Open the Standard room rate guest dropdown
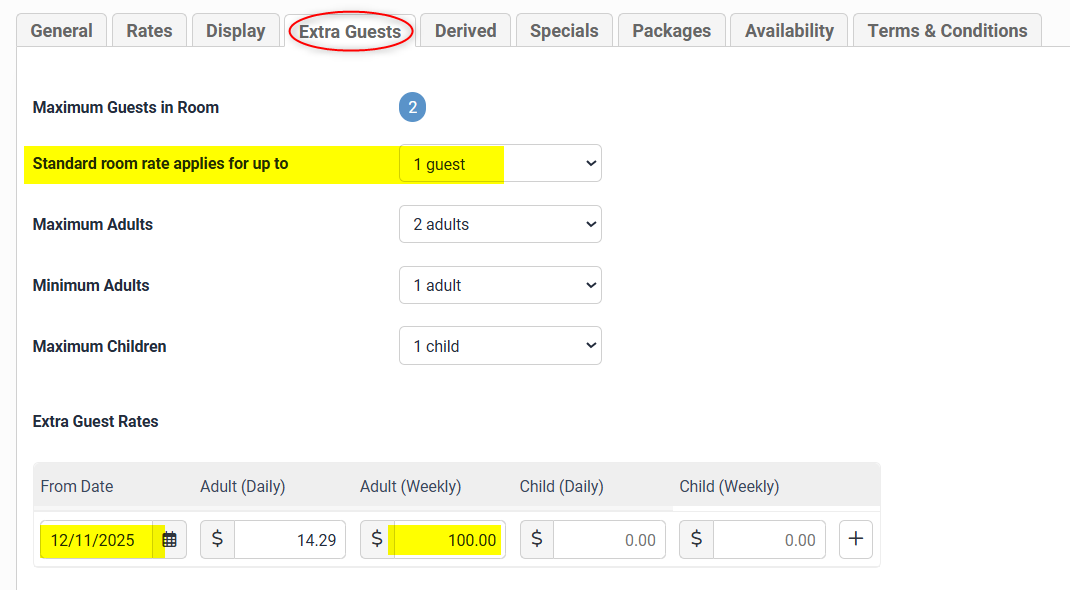 [x=500, y=164]
